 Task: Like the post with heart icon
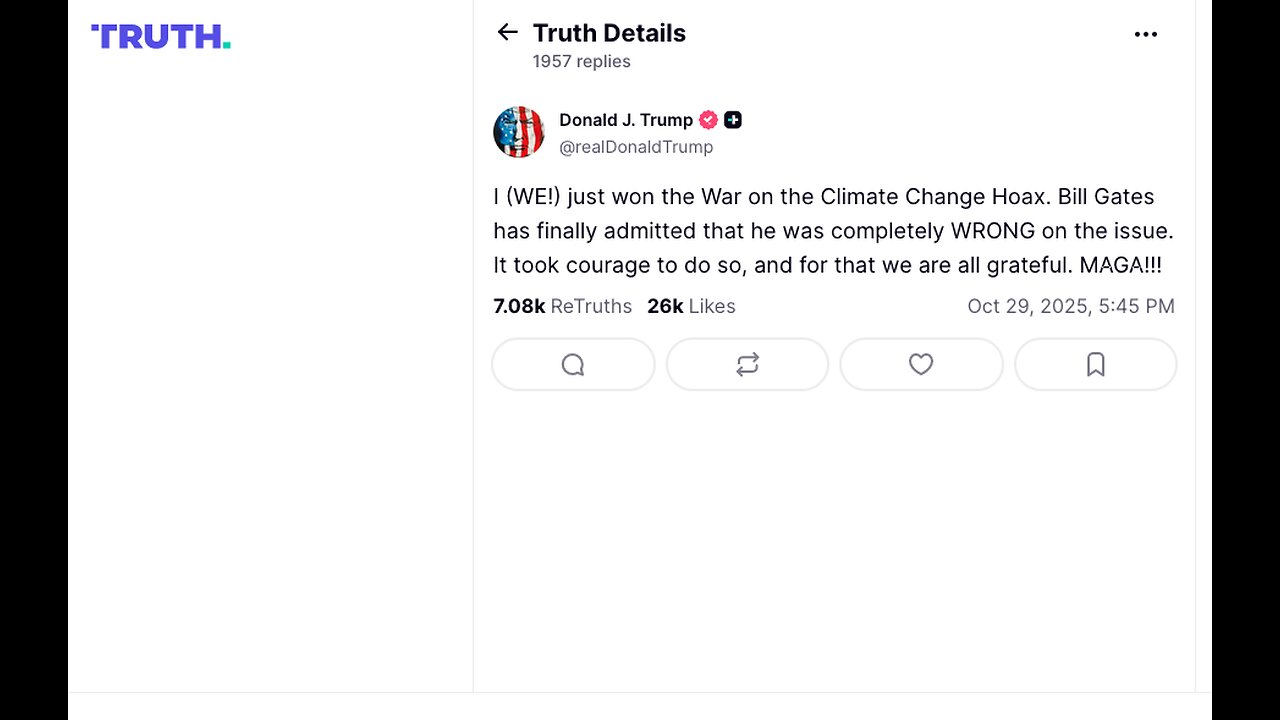[921, 365]
